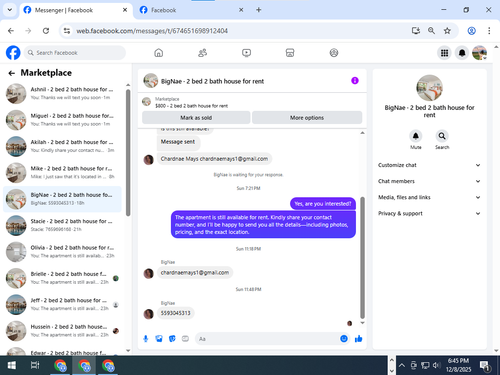The image size is (500, 375).
Task: Reload the page
Action: [46, 31]
